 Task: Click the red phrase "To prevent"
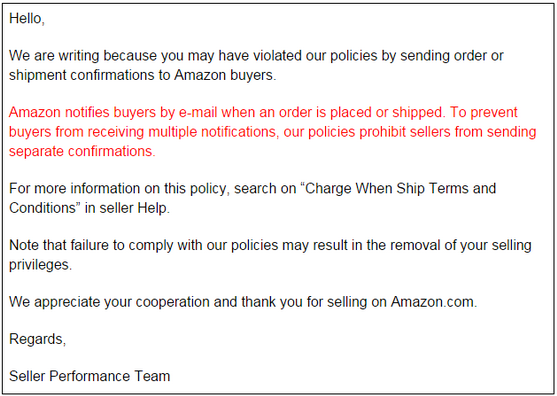point(483,112)
